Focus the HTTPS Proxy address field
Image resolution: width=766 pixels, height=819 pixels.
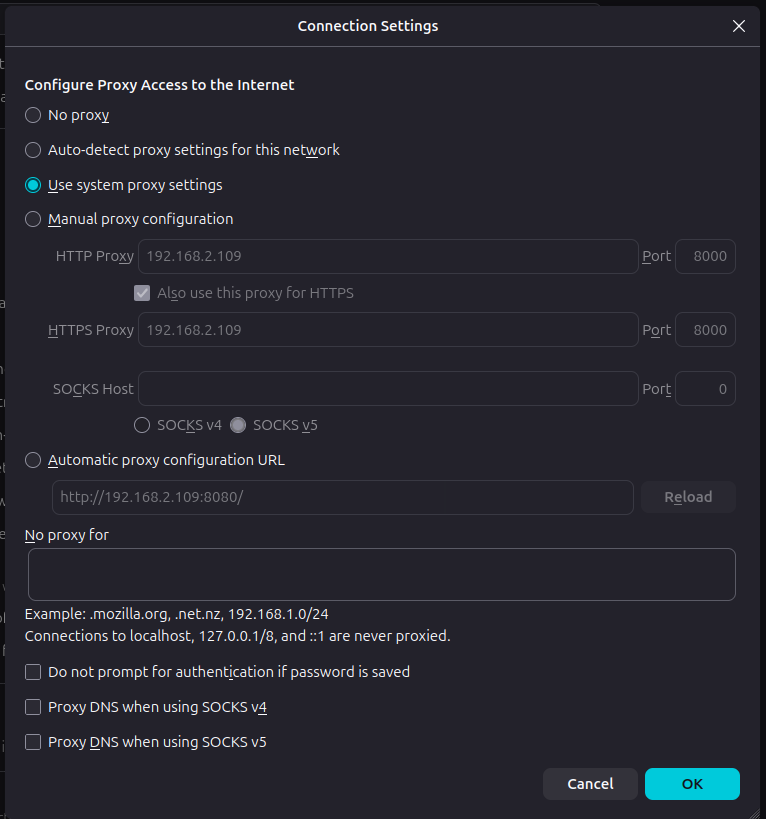click(x=388, y=330)
